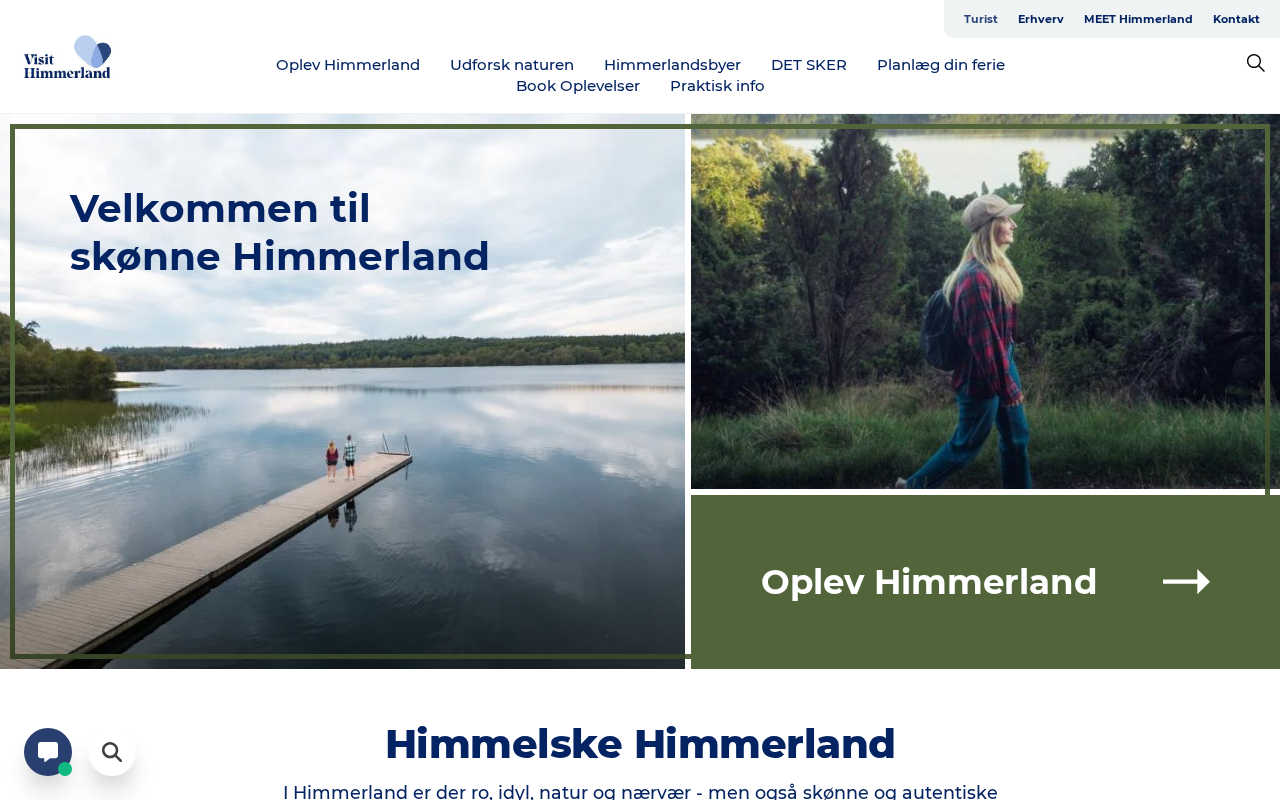Open the chat bubble widget
Image resolution: width=1280 pixels, height=800 pixels.
click(48, 752)
